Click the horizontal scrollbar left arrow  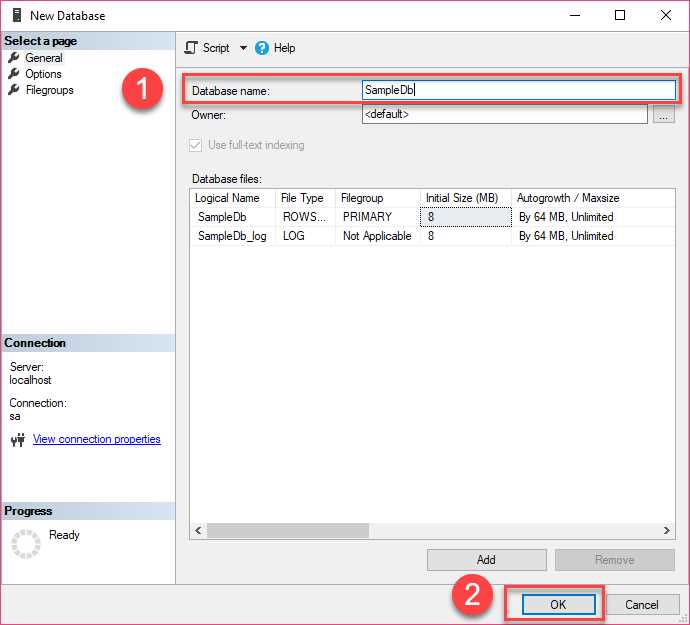198,530
